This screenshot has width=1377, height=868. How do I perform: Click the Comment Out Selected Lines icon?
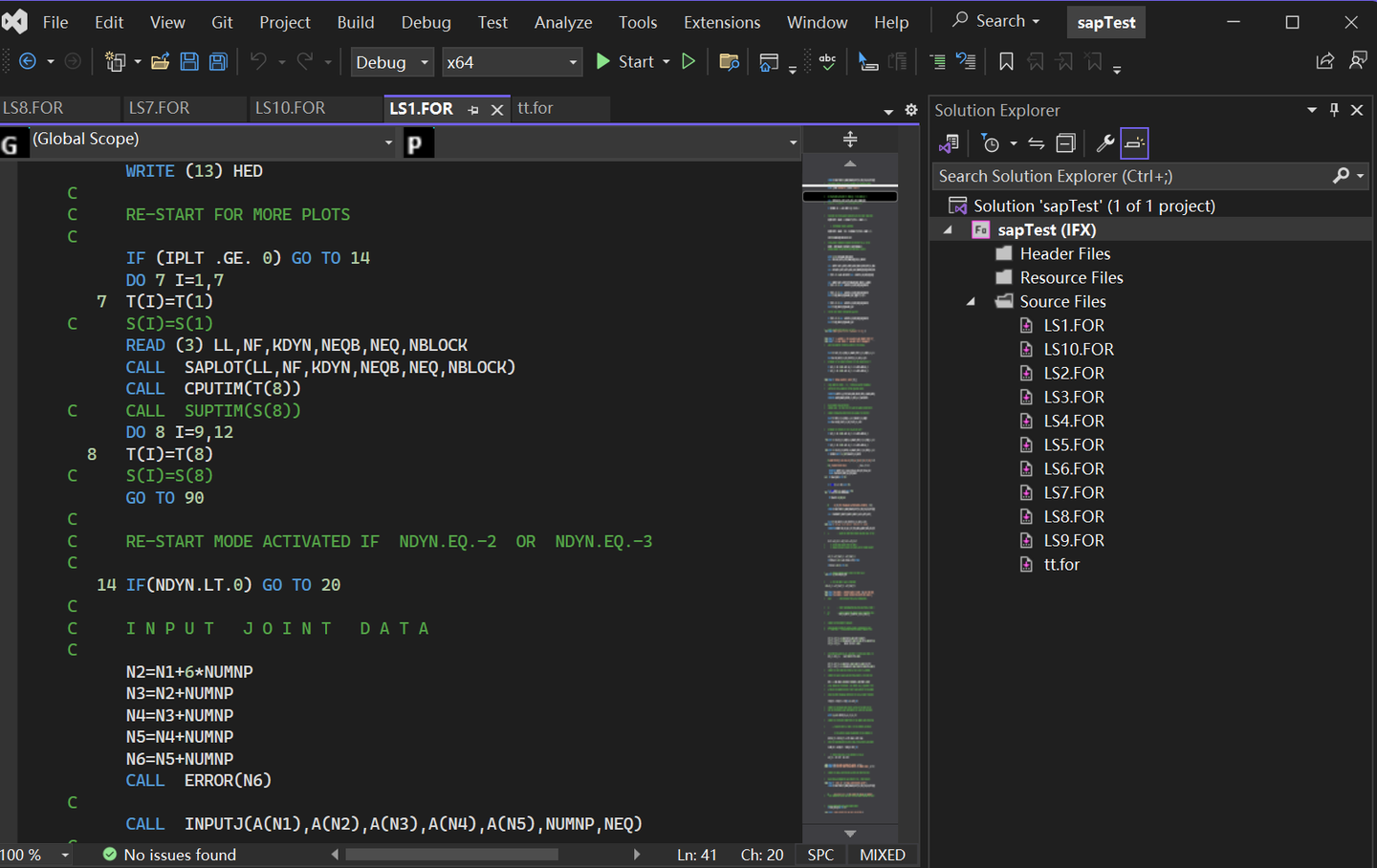[x=938, y=62]
